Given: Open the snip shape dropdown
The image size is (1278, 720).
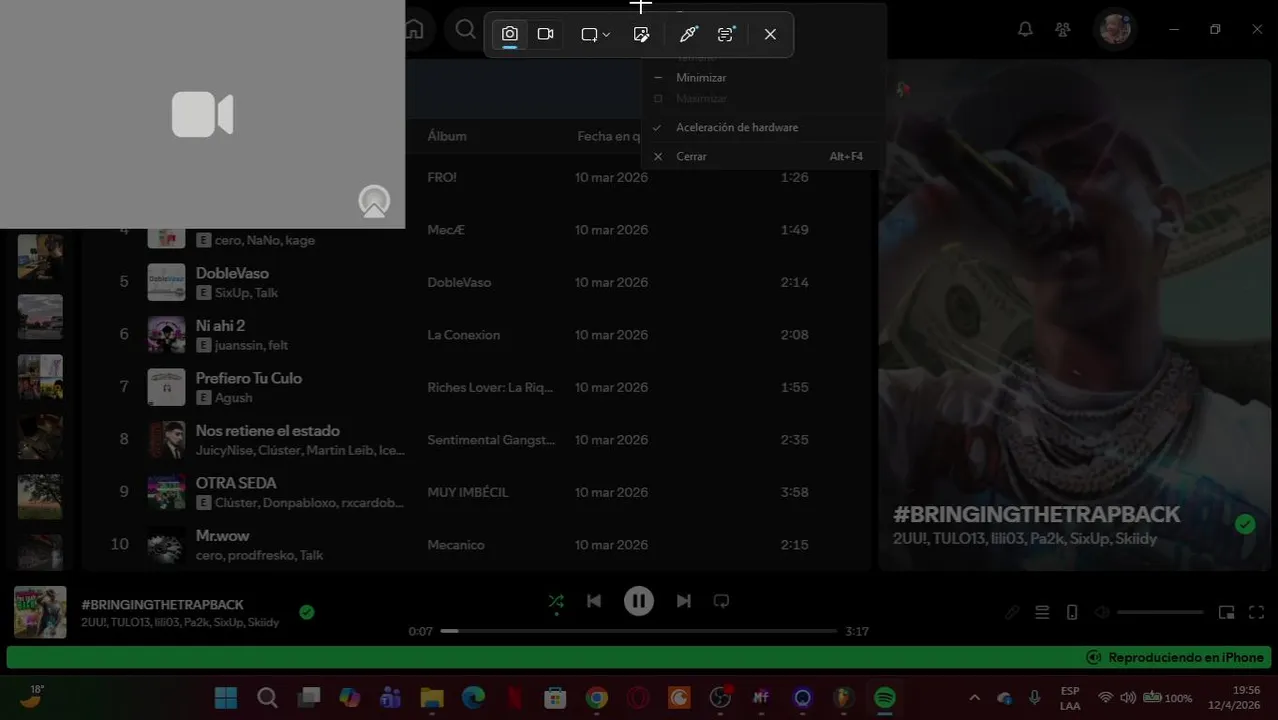Looking at the screenshot, I should (x=595, y=34).
